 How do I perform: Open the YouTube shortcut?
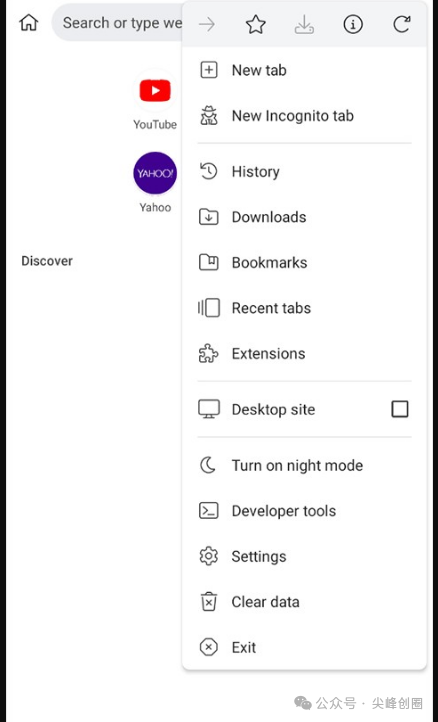[155, 99]
